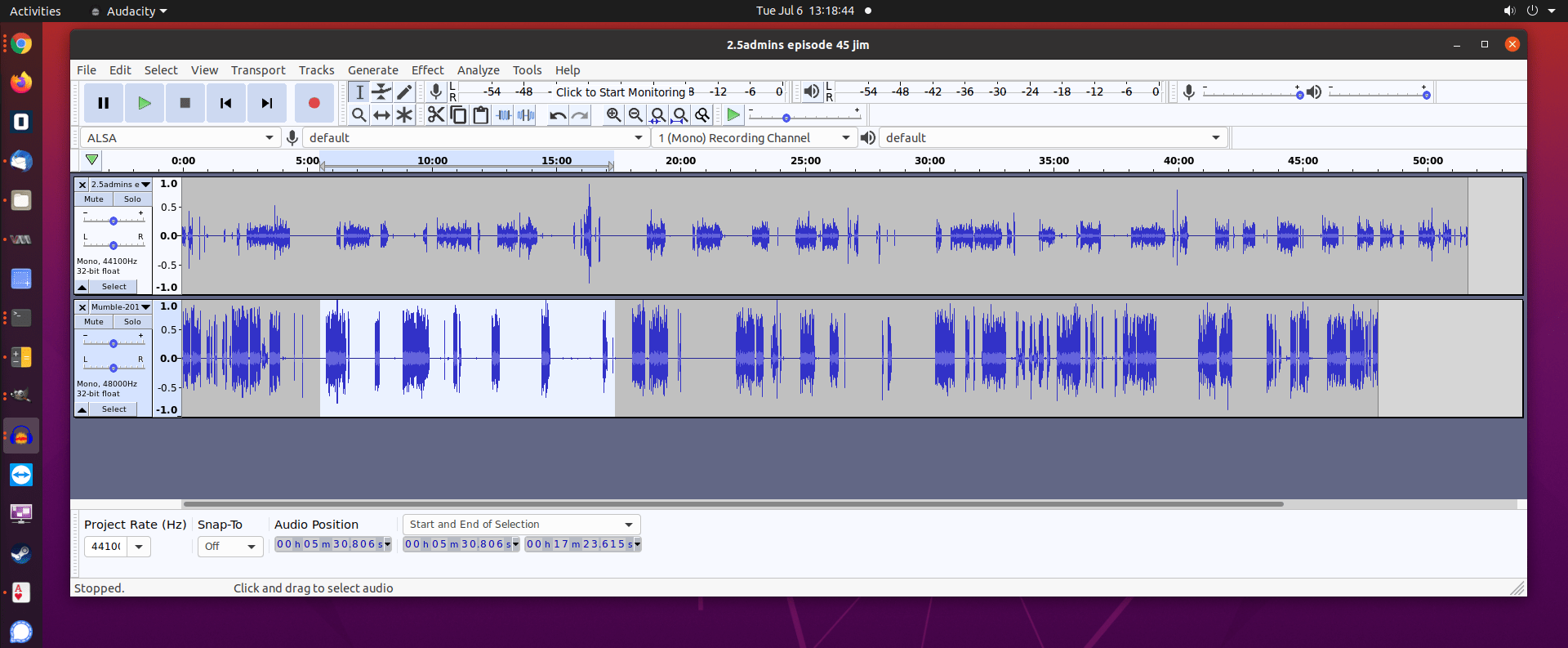Click to Start Monitoring on record meter
This screenshot has height=648, width=1568.
click(x=621, y=92)
